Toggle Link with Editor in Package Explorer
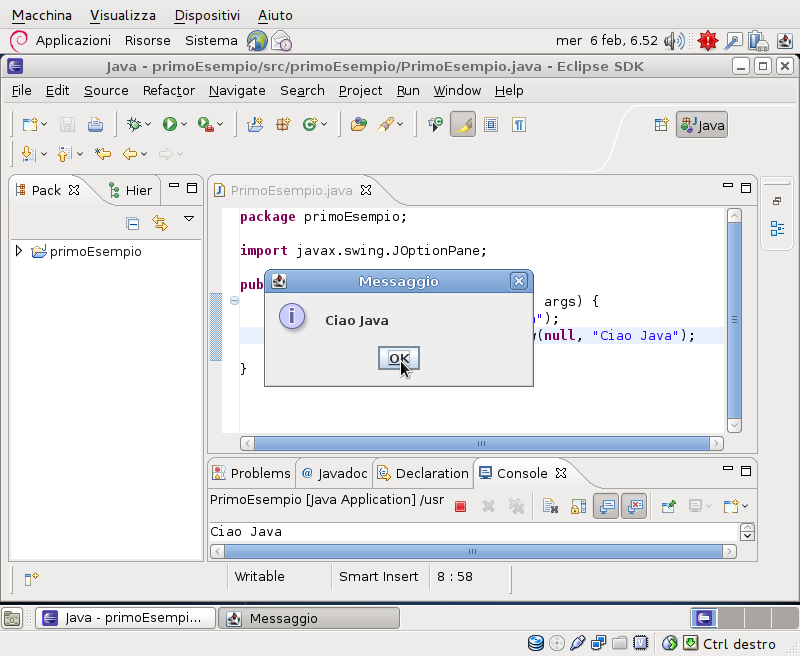The width and height of the screenshot is (800, 656). click(160, 223)
